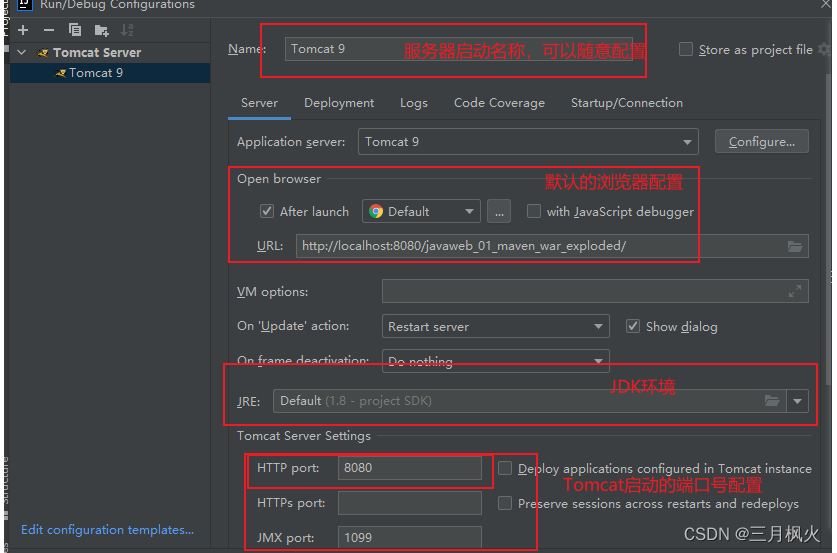Switch to the Deployment tab
The width and height of the screenshot is (837, 553).
coord(339,103)
